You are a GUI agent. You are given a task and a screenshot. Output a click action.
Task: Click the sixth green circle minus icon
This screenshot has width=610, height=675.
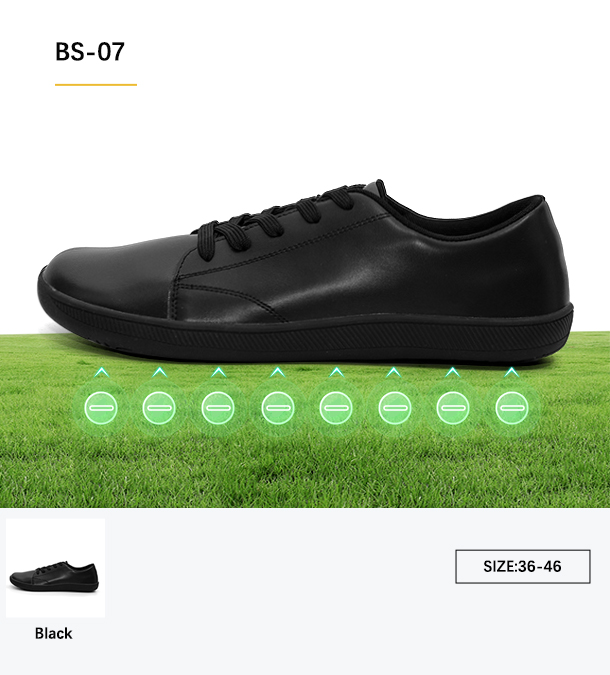395,408
